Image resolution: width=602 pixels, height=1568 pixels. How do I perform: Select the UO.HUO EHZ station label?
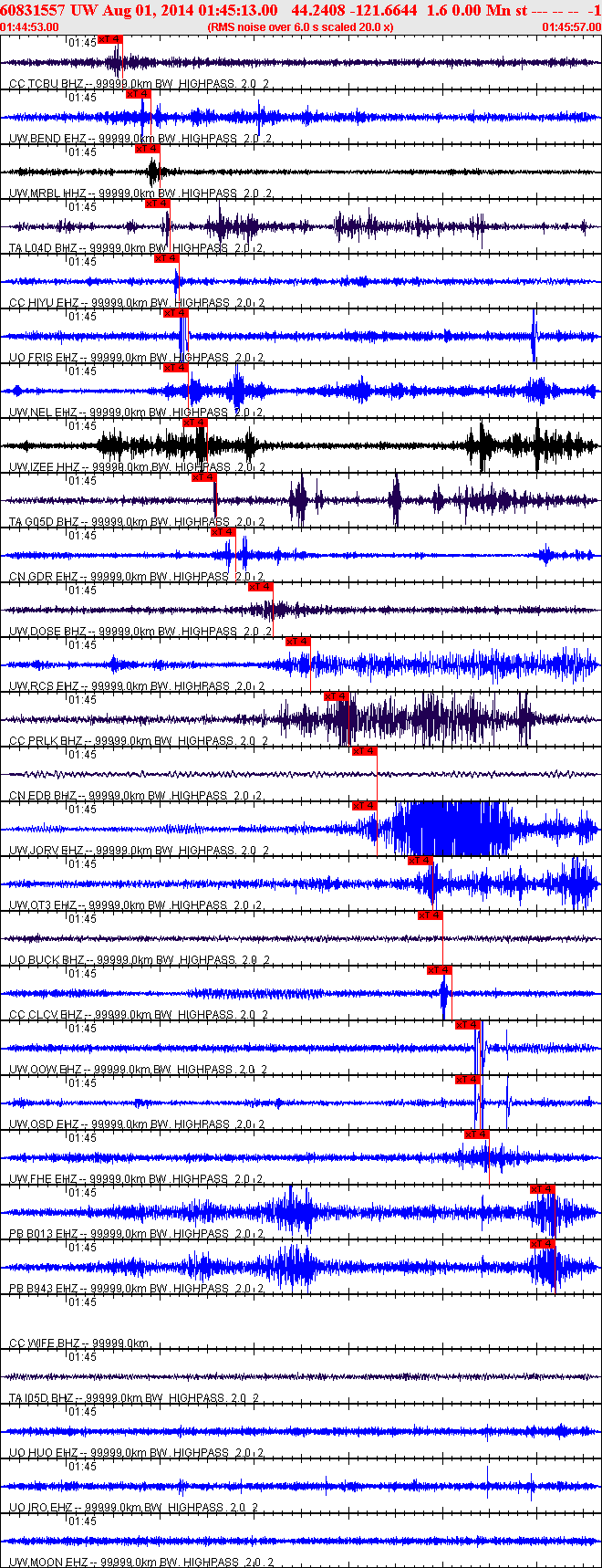(44, 1453)
